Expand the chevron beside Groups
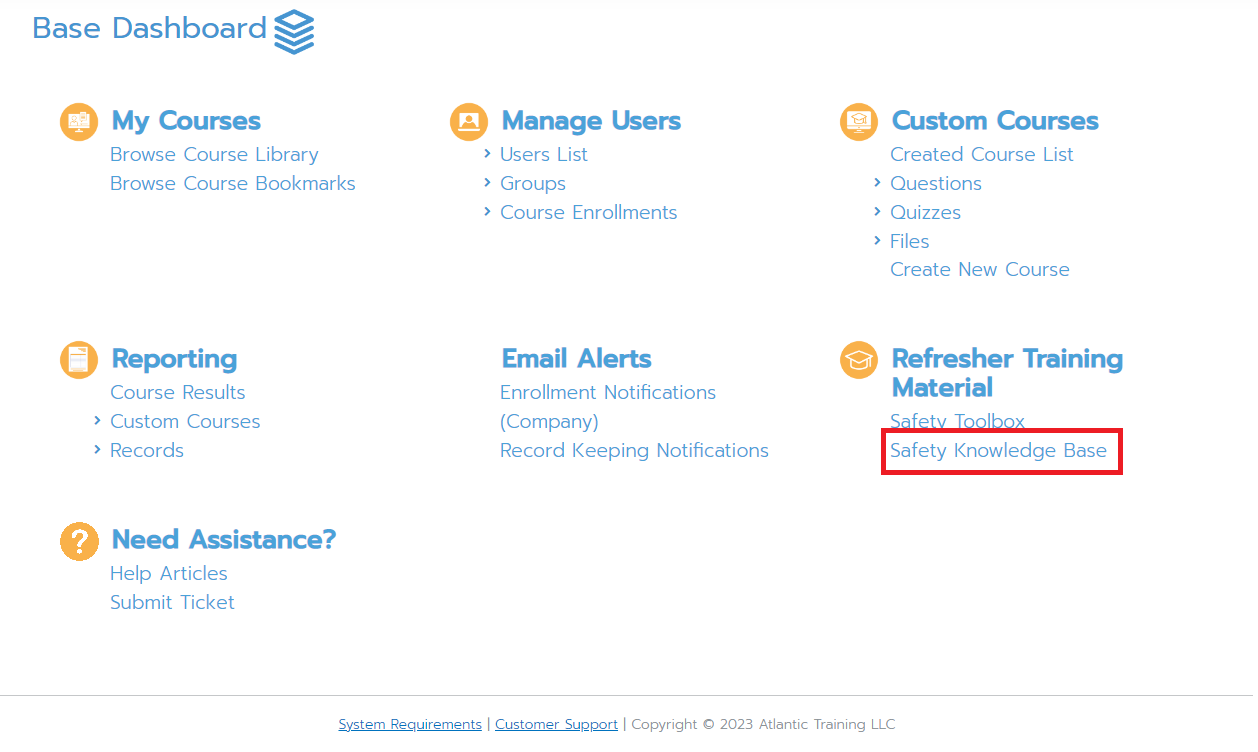 [x=487, y=183]
